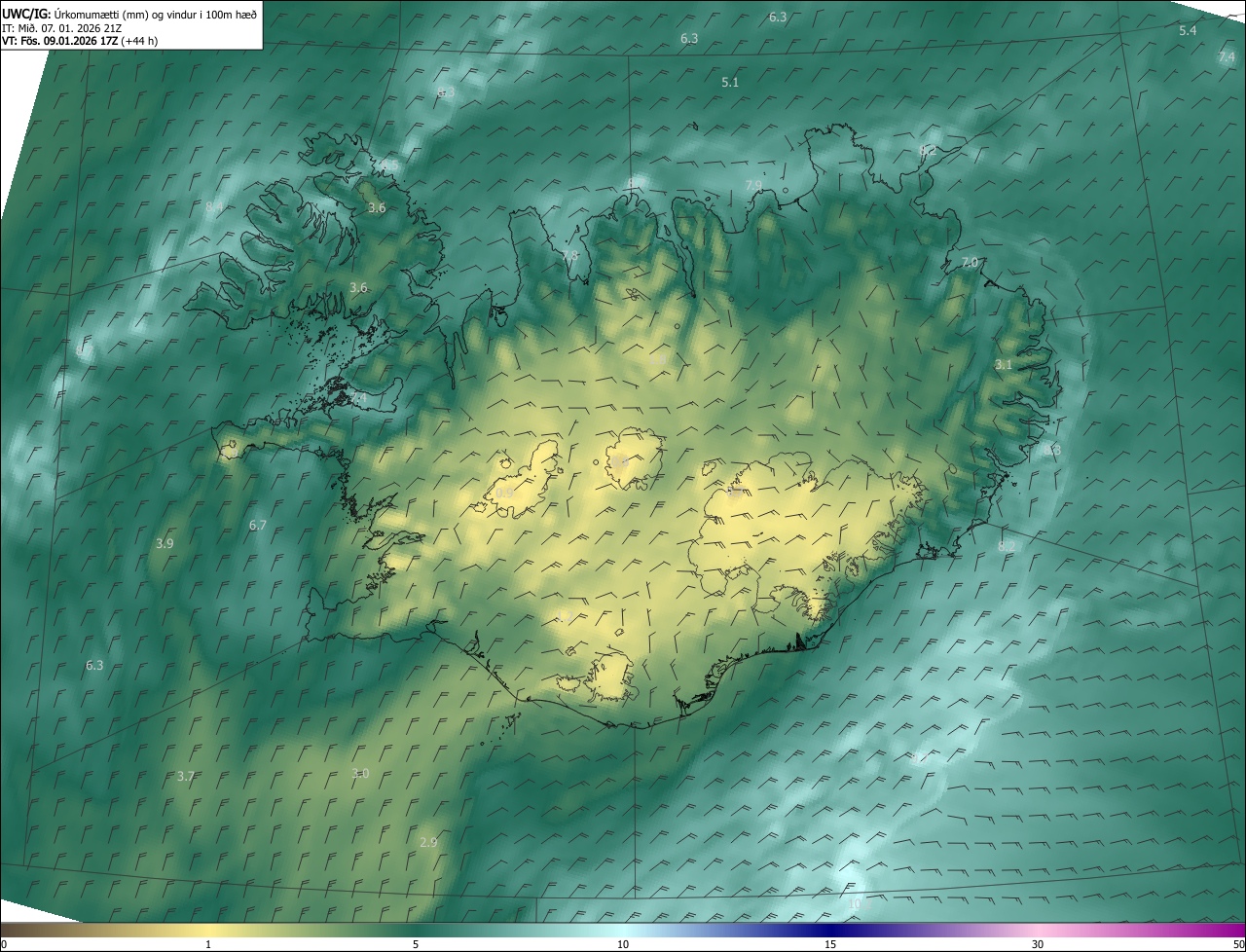Click the 30 tick label on the color scale
The image size is (1246, 952).
[x=1038, y=945]
